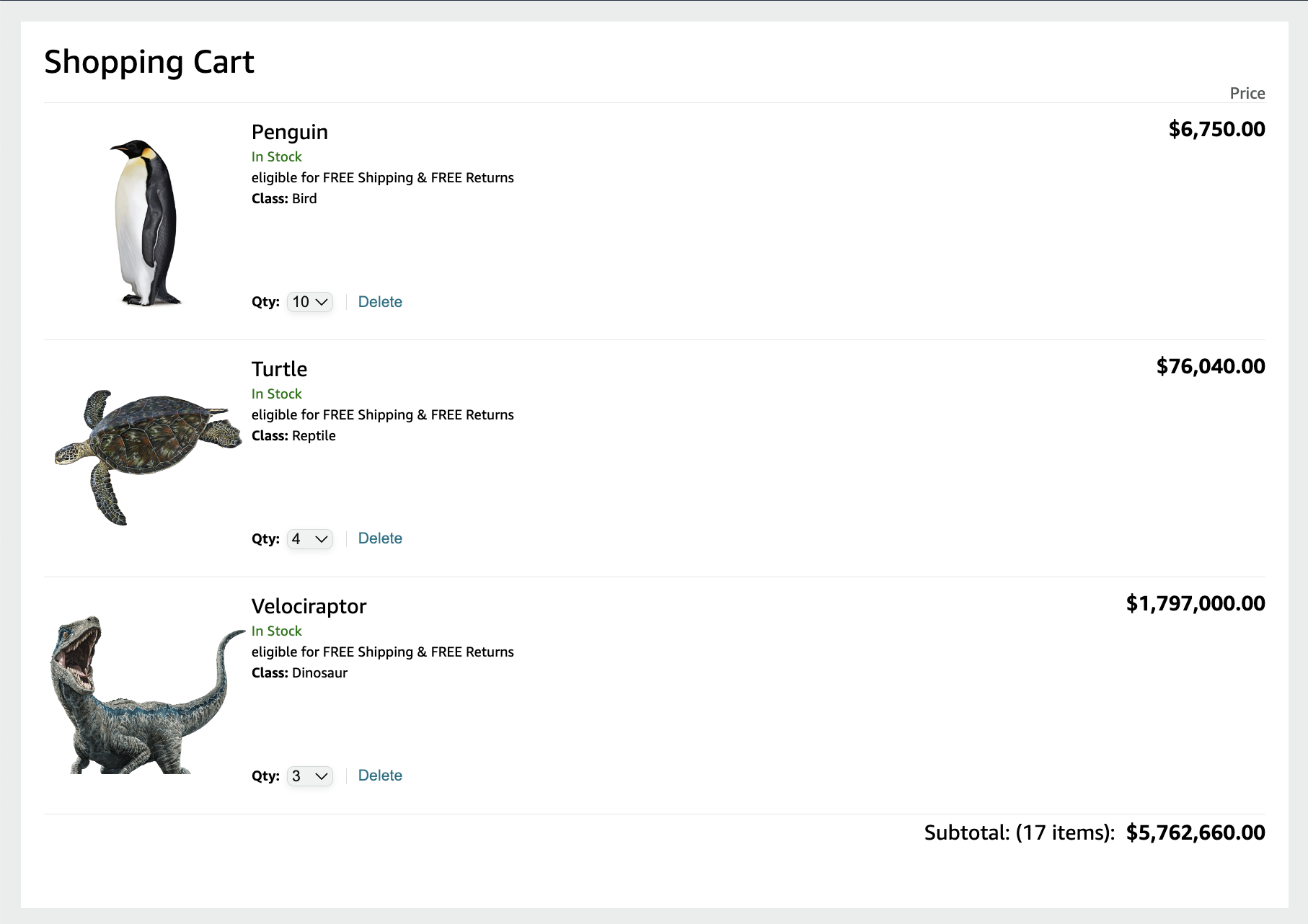The height and width of the screenshot is (924, 1308).
Task: Delete the Penguin from the cart
Action: point(380,302)
